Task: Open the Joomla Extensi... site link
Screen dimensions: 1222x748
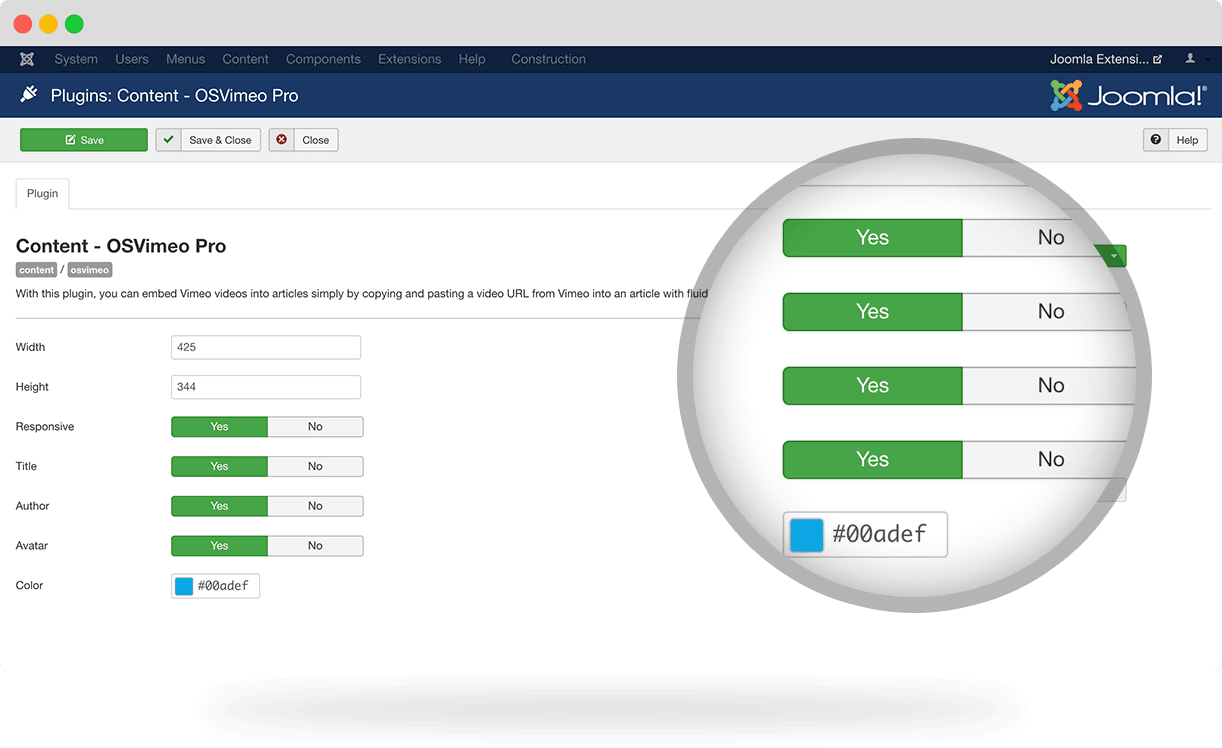Action: [x=1106, y=59]
